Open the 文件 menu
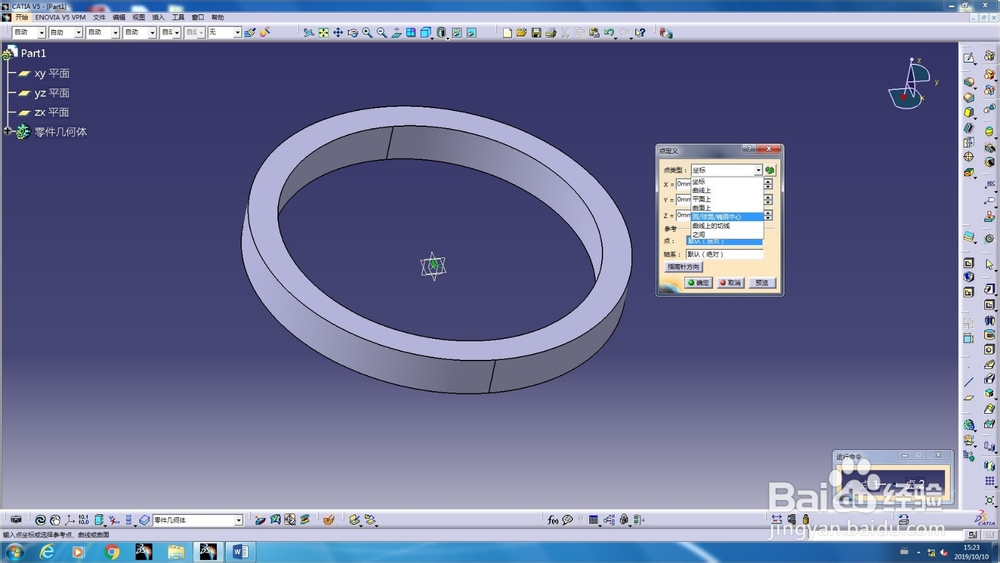 99,17
